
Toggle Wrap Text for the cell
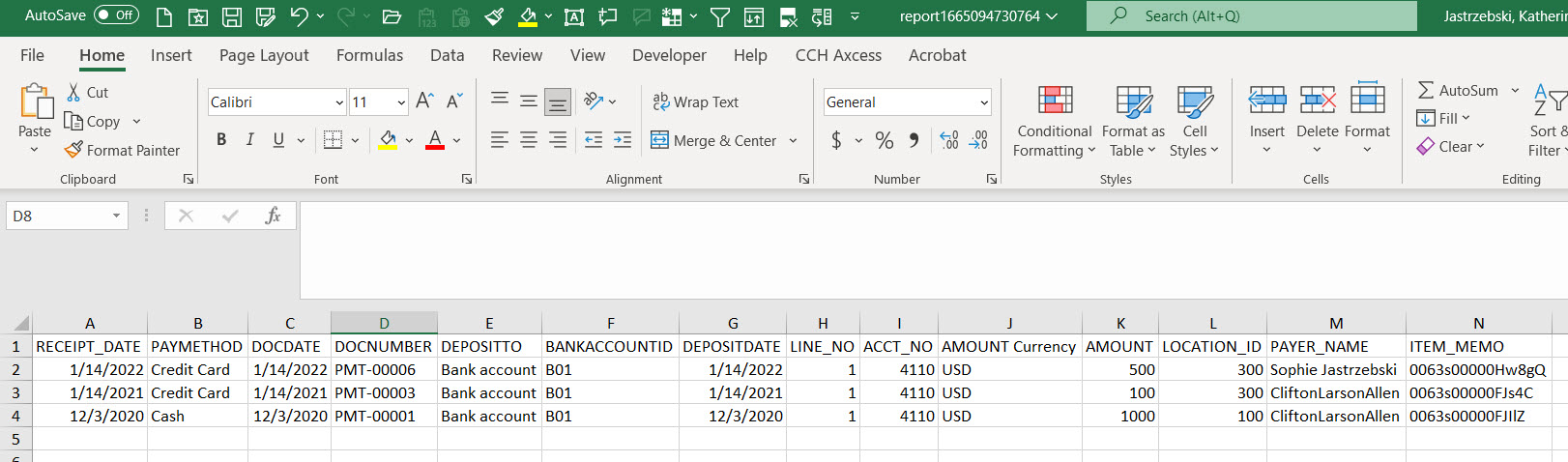[x=695, y=101]
